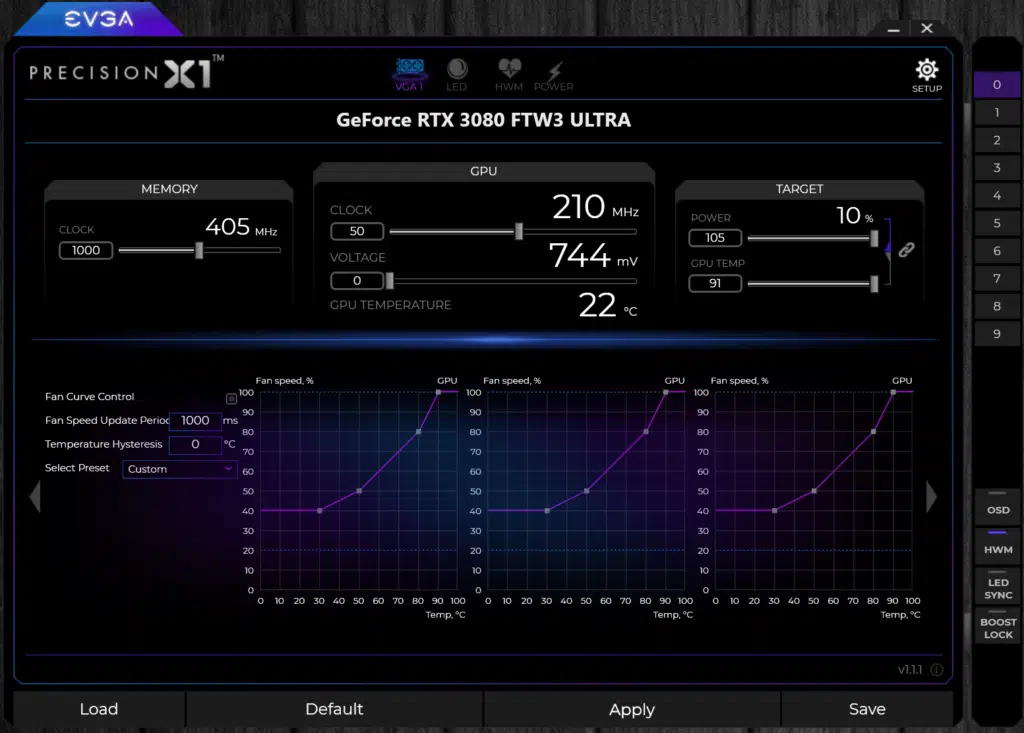Click the Temperature Hysteresis field

(x=195, y=445)
